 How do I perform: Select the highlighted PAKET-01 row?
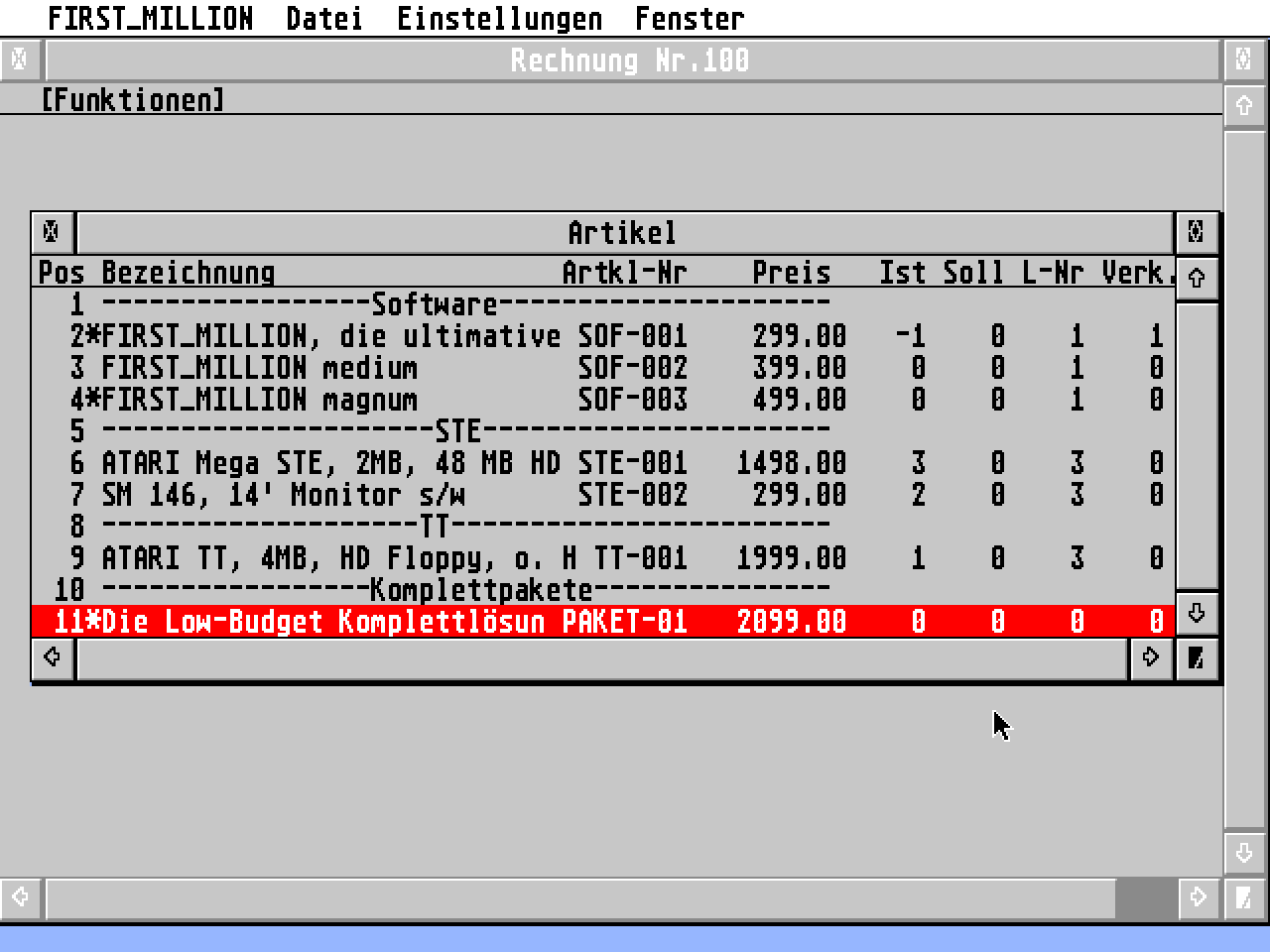point(397,621)
